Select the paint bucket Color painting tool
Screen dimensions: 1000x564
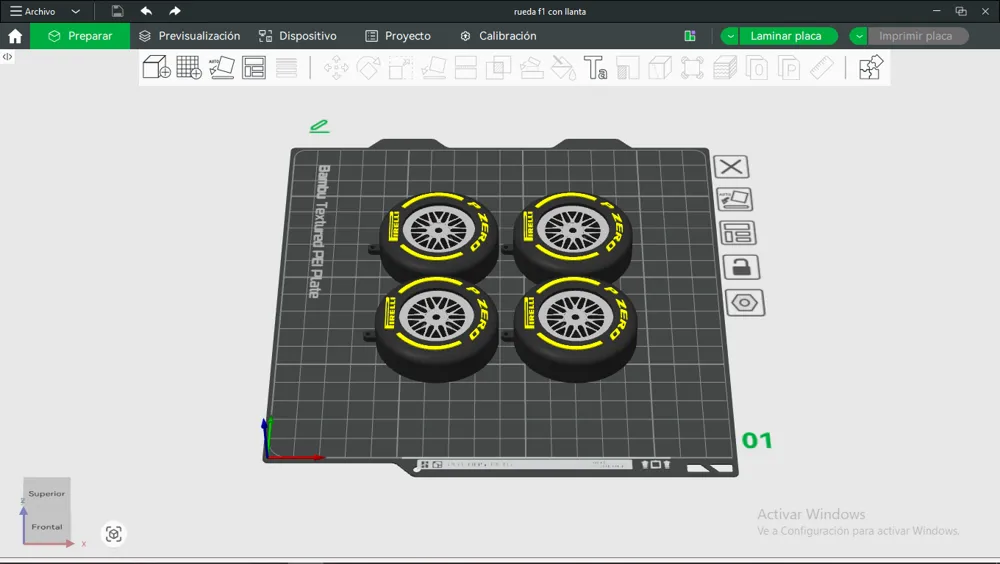pyautogui.click(x=564, y=68)
